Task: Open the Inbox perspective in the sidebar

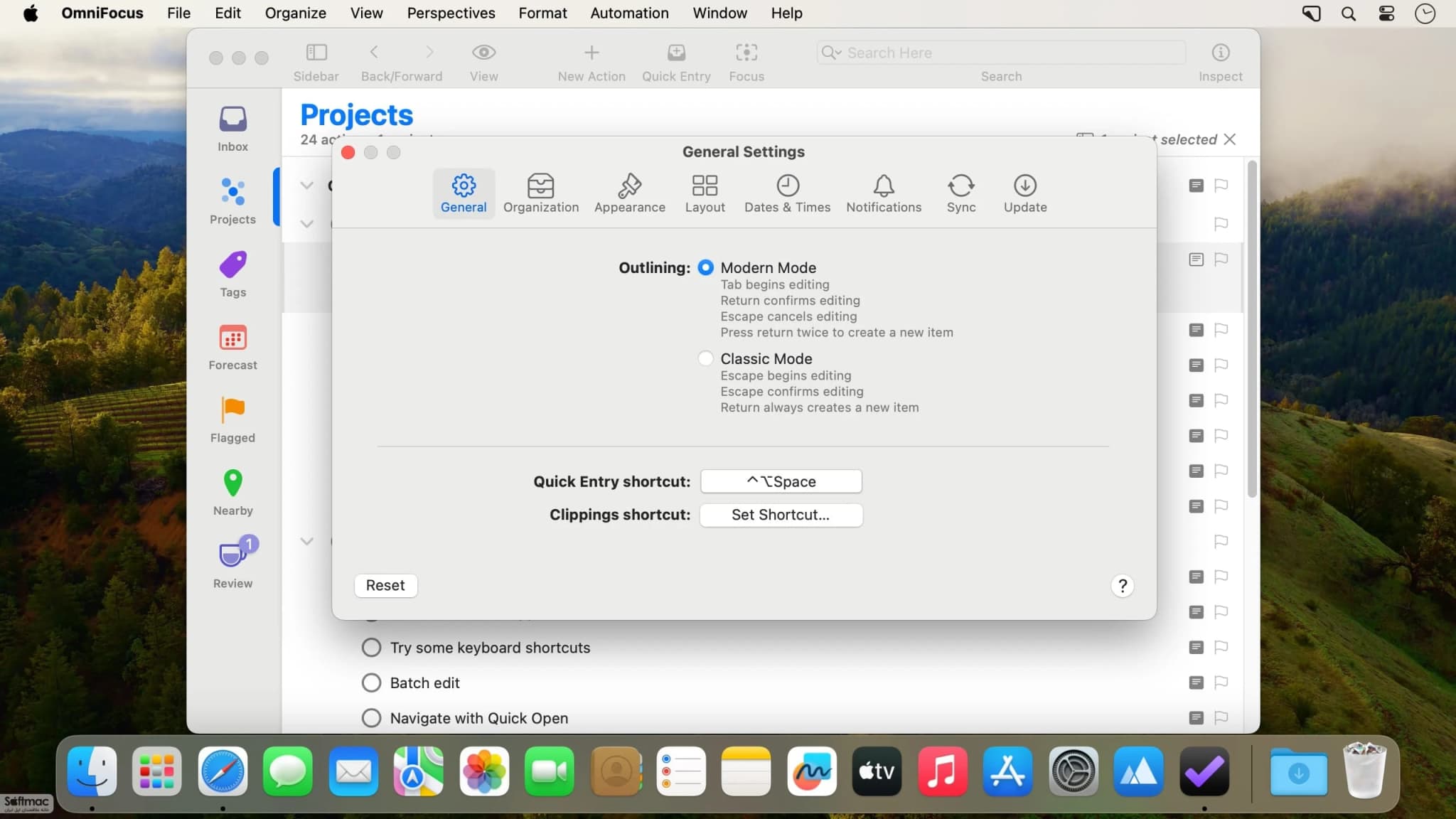Action: click(x=232, y=128)
